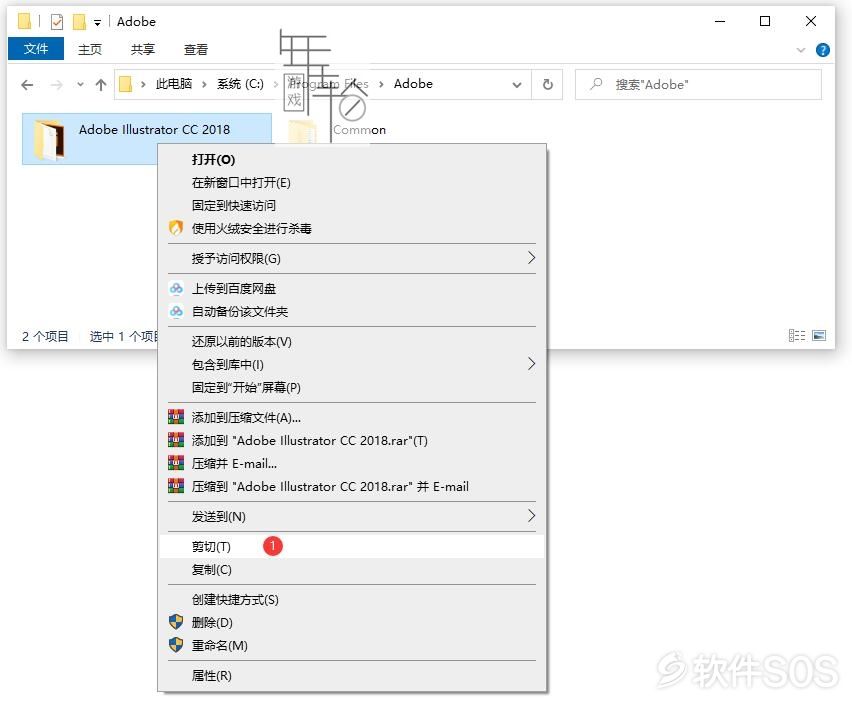Click WinRAR icon beside 添加到 "Adobe Illustrator CC 2018.rar"(T)
Viewport: 852px width, 701px height.
pyautogui.click(x=176, y=440)
